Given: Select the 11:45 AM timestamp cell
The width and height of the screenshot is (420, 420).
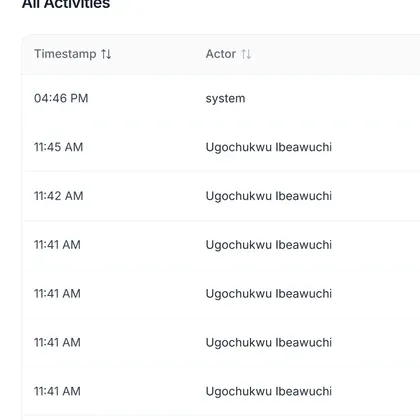Looking at the screenshot, I should pyautogui.click(x=59, y=147).
